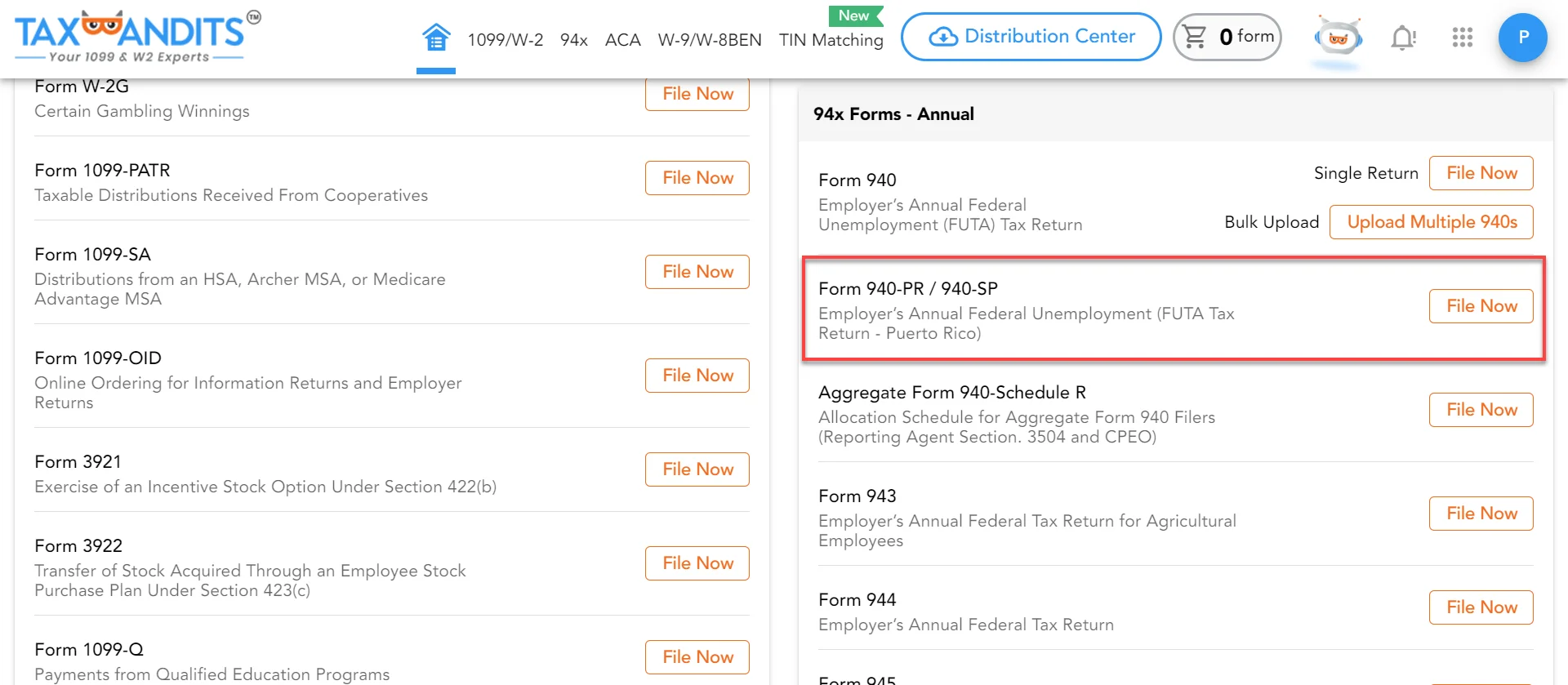Select the Form 940-PR / 940-SP title
Screen dimensions: 1568x685
coord(908,289)
